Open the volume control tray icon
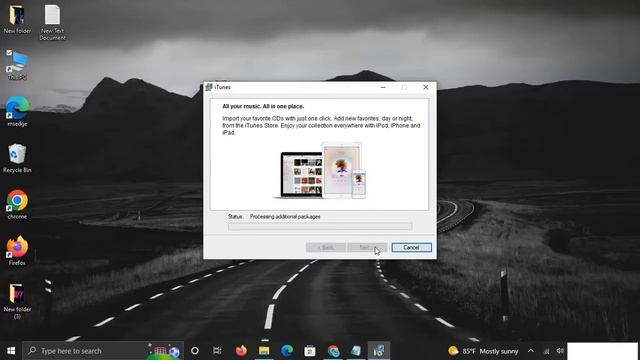The height and width of the screenshot is (360, 640). coord(560,351)
